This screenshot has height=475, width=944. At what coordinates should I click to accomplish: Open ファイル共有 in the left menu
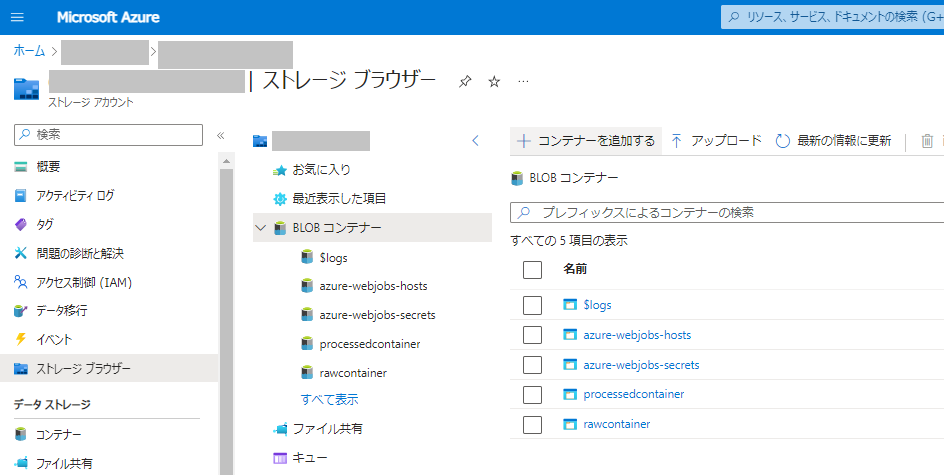coord(64,463)
